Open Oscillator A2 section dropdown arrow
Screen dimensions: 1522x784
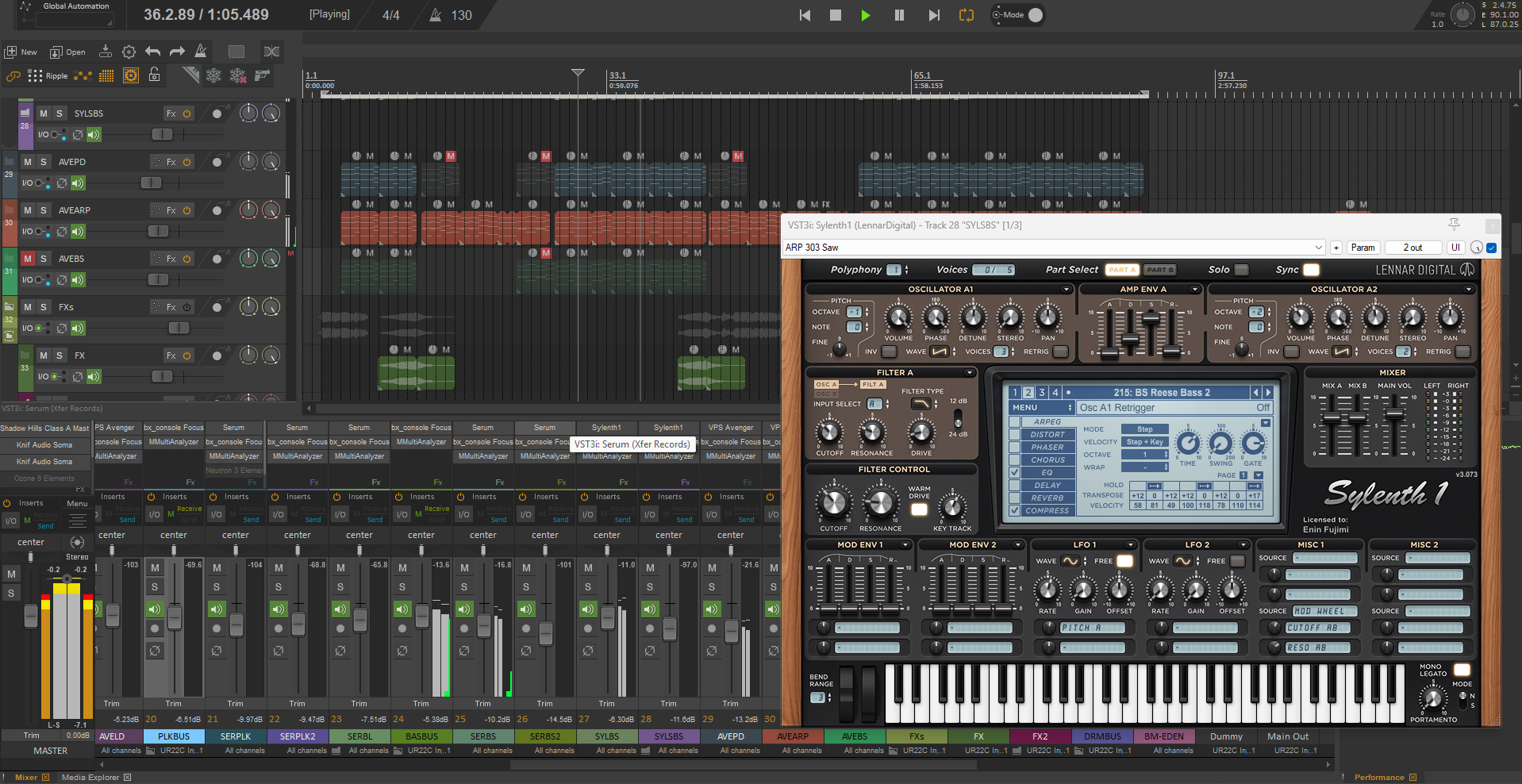[1469, 290]
